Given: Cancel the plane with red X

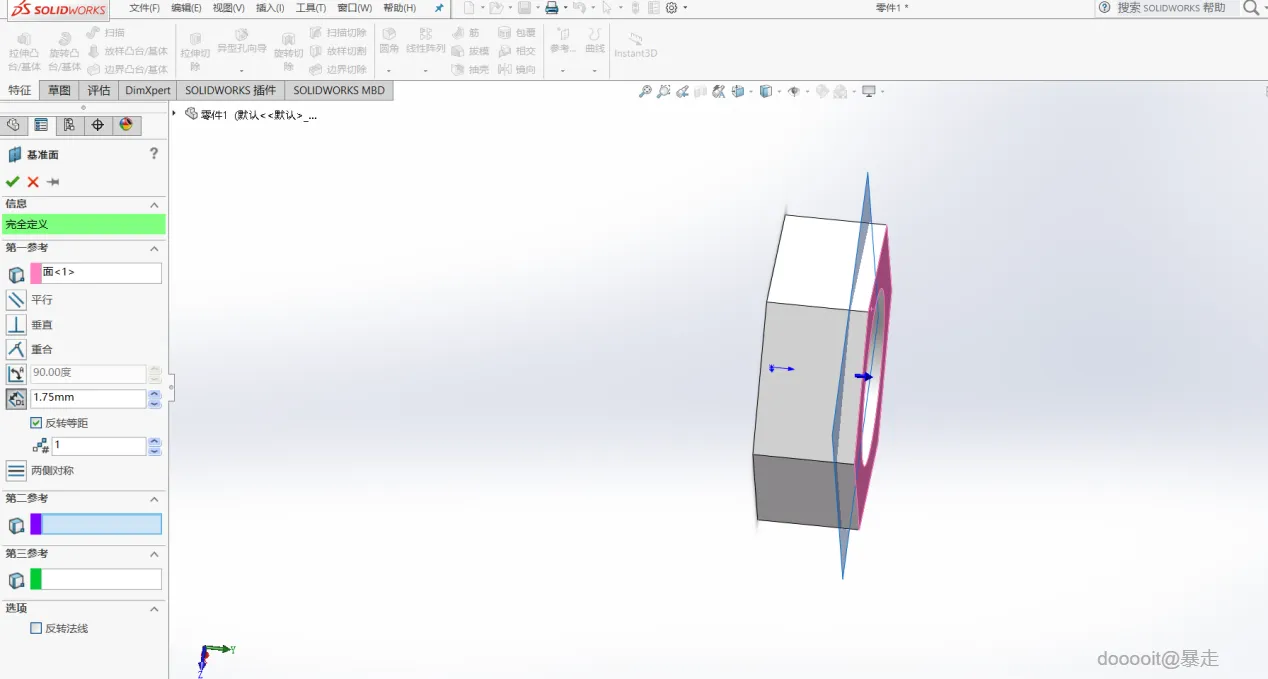Looking at the screenshot, I should pos(33,182).
